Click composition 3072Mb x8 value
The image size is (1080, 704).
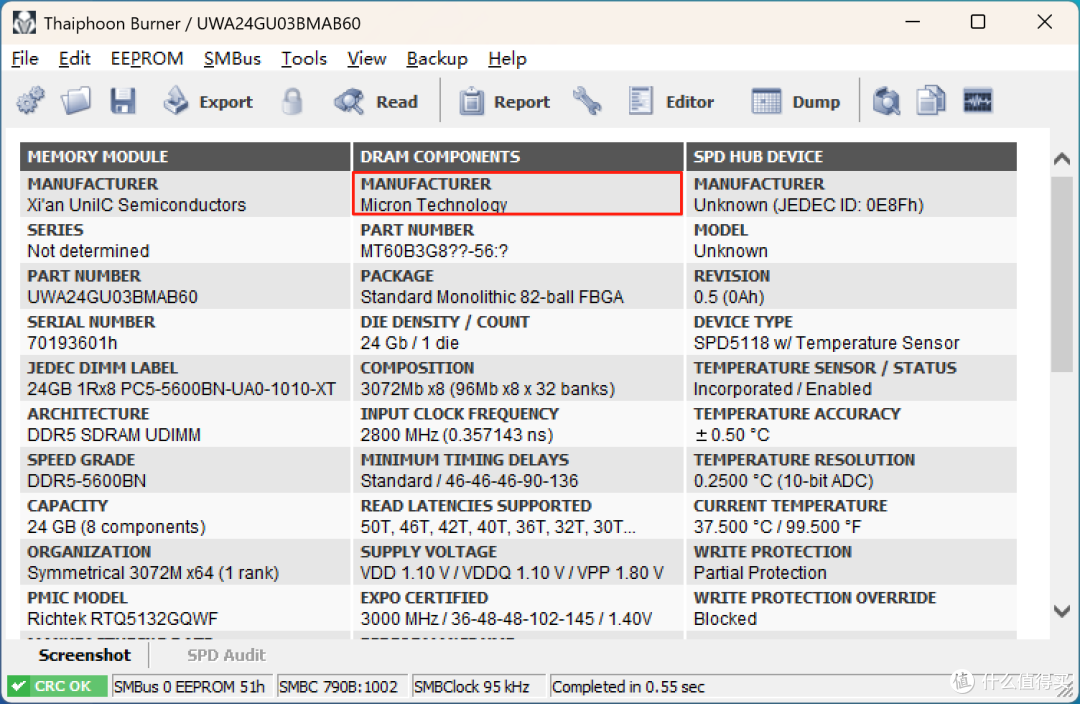488,389
